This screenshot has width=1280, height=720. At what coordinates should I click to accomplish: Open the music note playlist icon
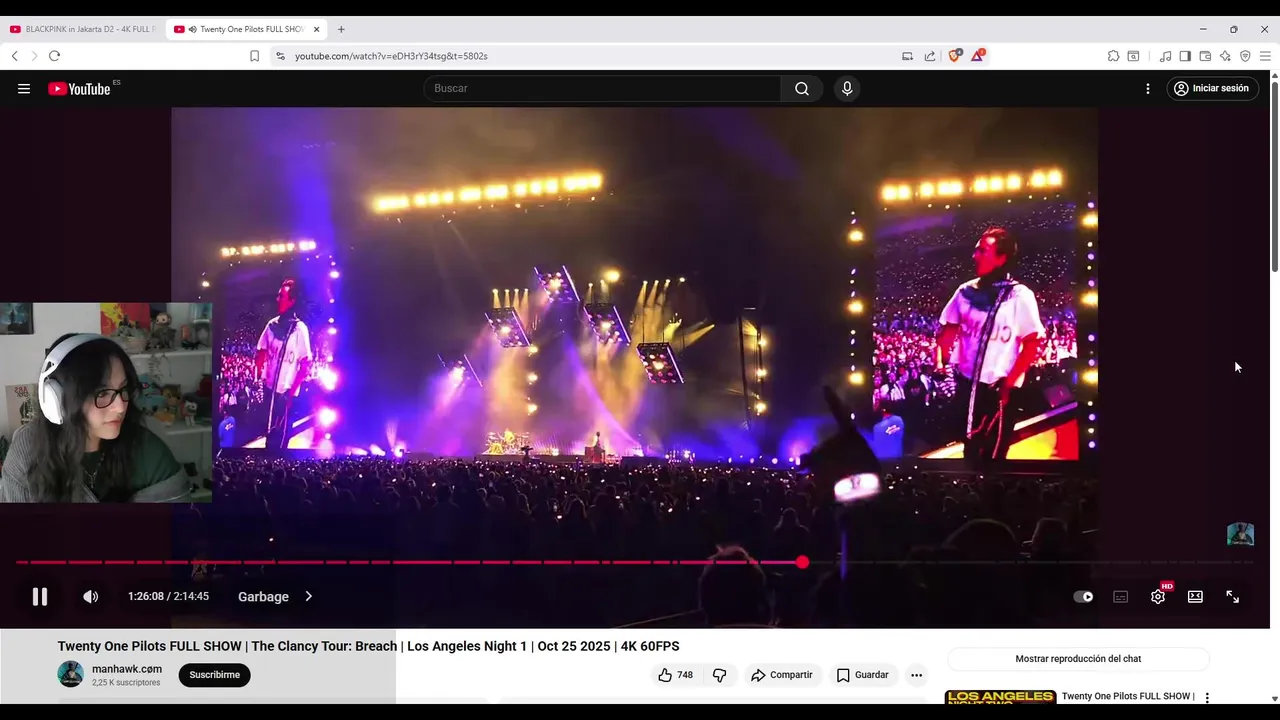(1165, 56)
